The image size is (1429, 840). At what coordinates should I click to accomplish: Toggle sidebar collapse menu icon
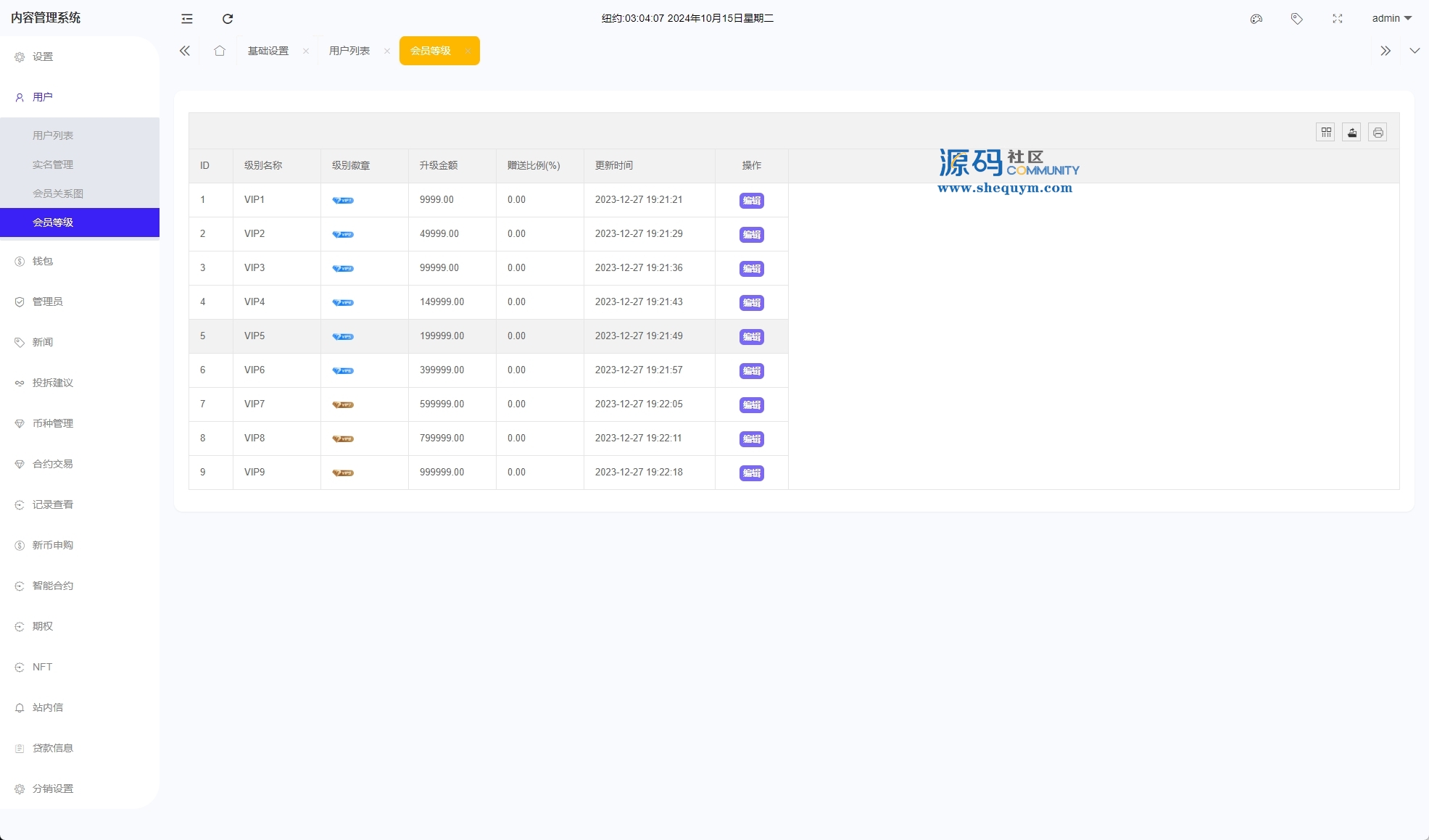point(187,19)
